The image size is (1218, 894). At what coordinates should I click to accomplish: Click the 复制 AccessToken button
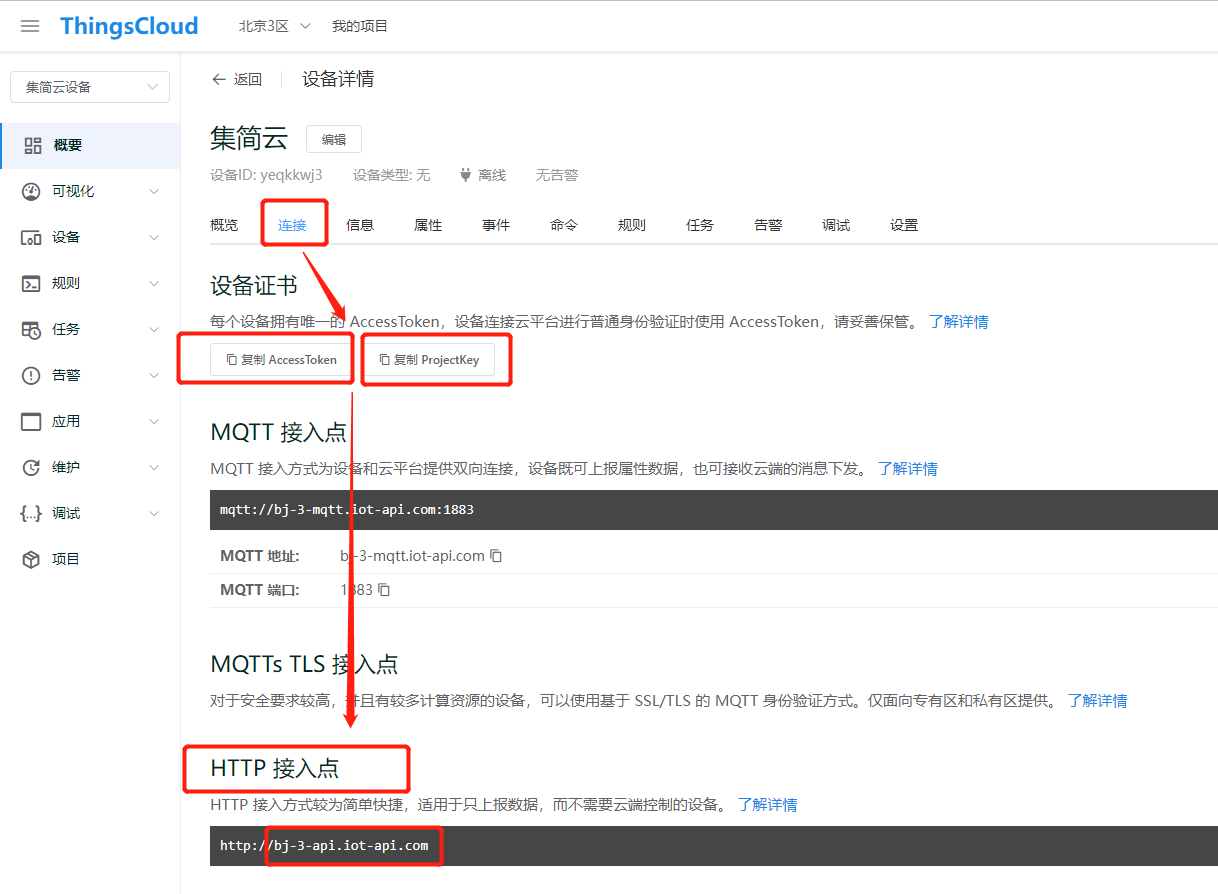[280, 360]
